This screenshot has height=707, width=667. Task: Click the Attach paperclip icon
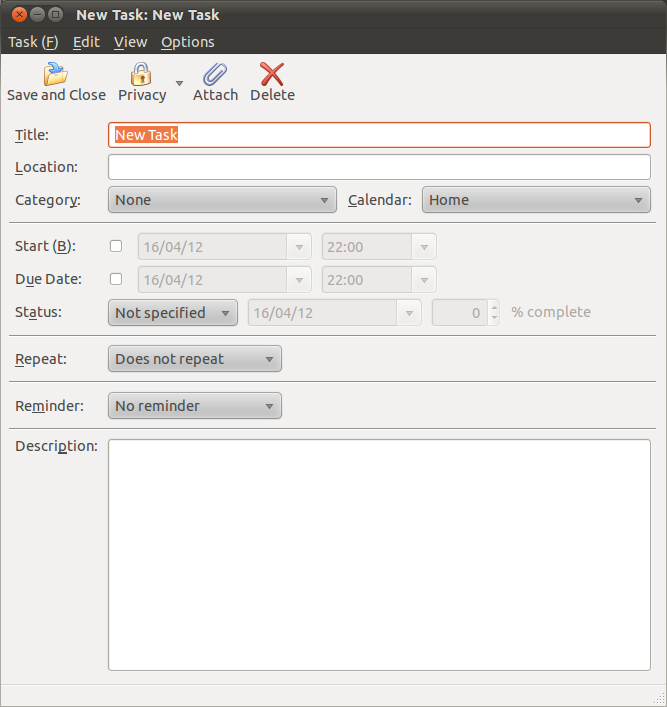[215, 74]
